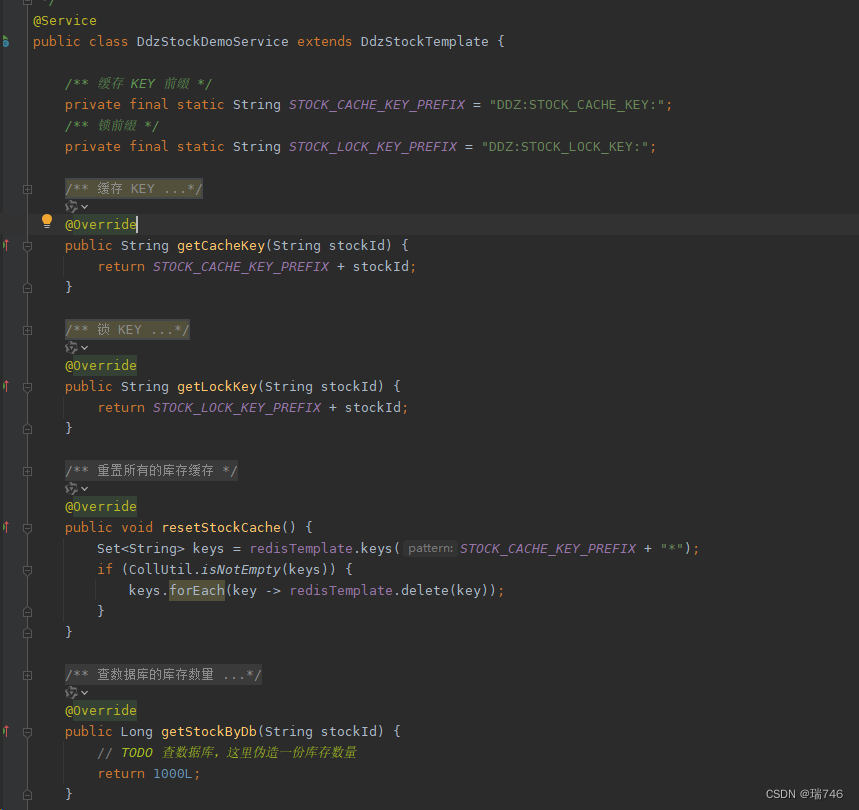This screenshot has width=859, height=810.
Task: Collapse the getLockKey method body
Action: (x=27, y=386)
